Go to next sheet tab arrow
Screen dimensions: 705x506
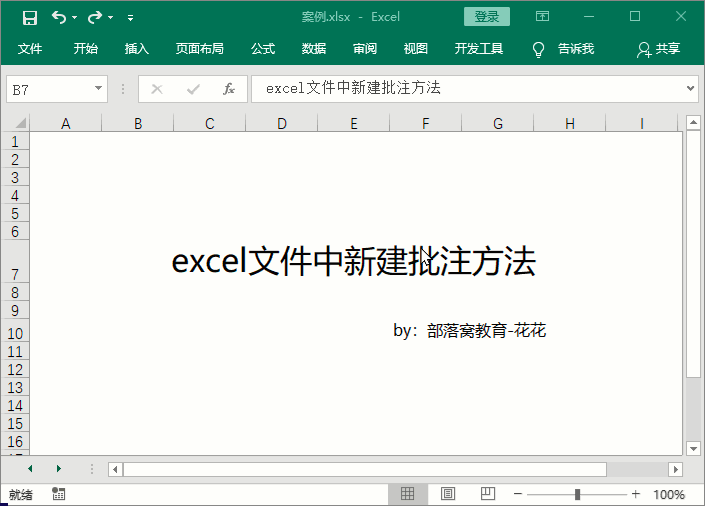click(58, 469)
